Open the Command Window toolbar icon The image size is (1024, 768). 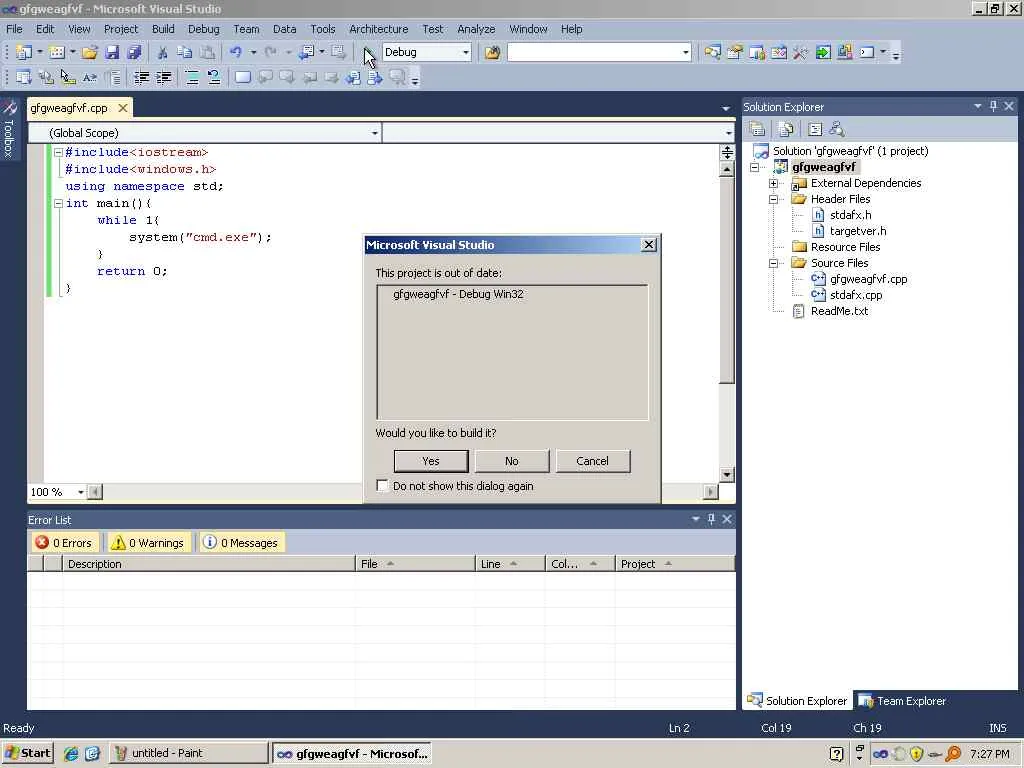[867, 52]
